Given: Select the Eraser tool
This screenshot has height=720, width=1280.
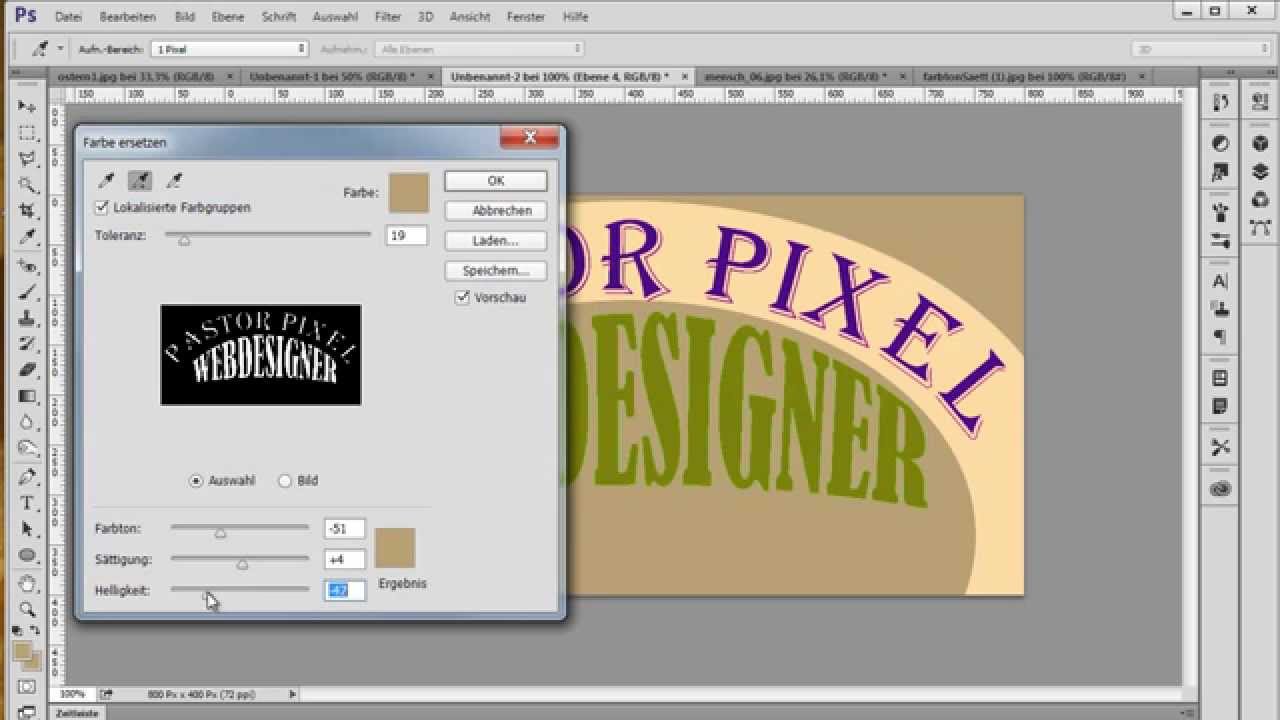Looking at the screenshot, I should (27, 370).
